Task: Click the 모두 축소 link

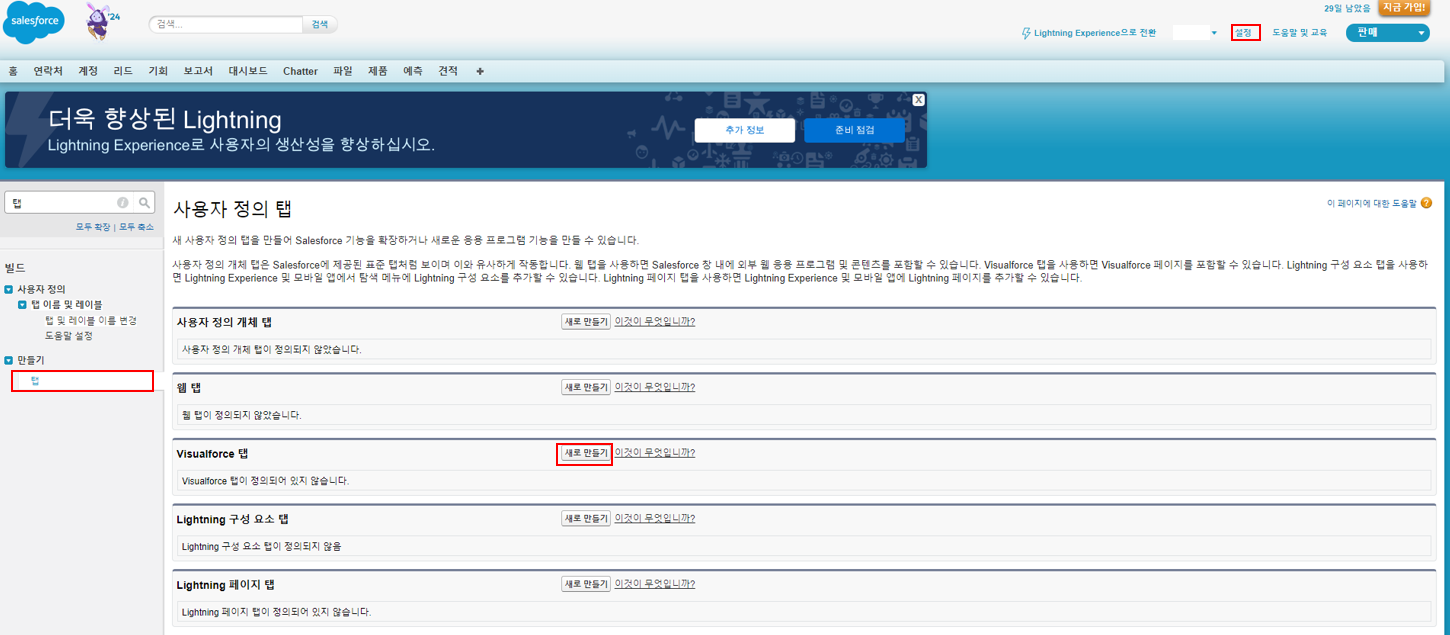Action: pos(136,227)
